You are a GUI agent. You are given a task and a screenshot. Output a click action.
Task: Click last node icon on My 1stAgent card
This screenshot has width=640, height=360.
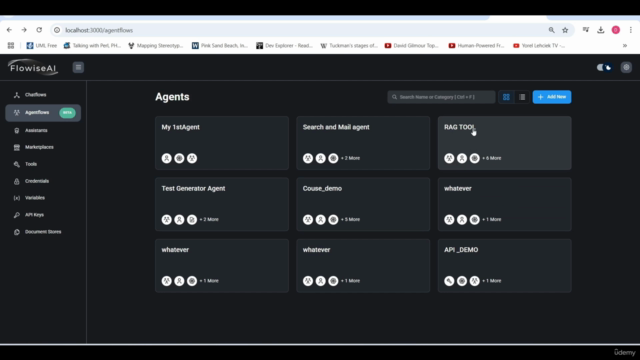[x=192, y=158]
